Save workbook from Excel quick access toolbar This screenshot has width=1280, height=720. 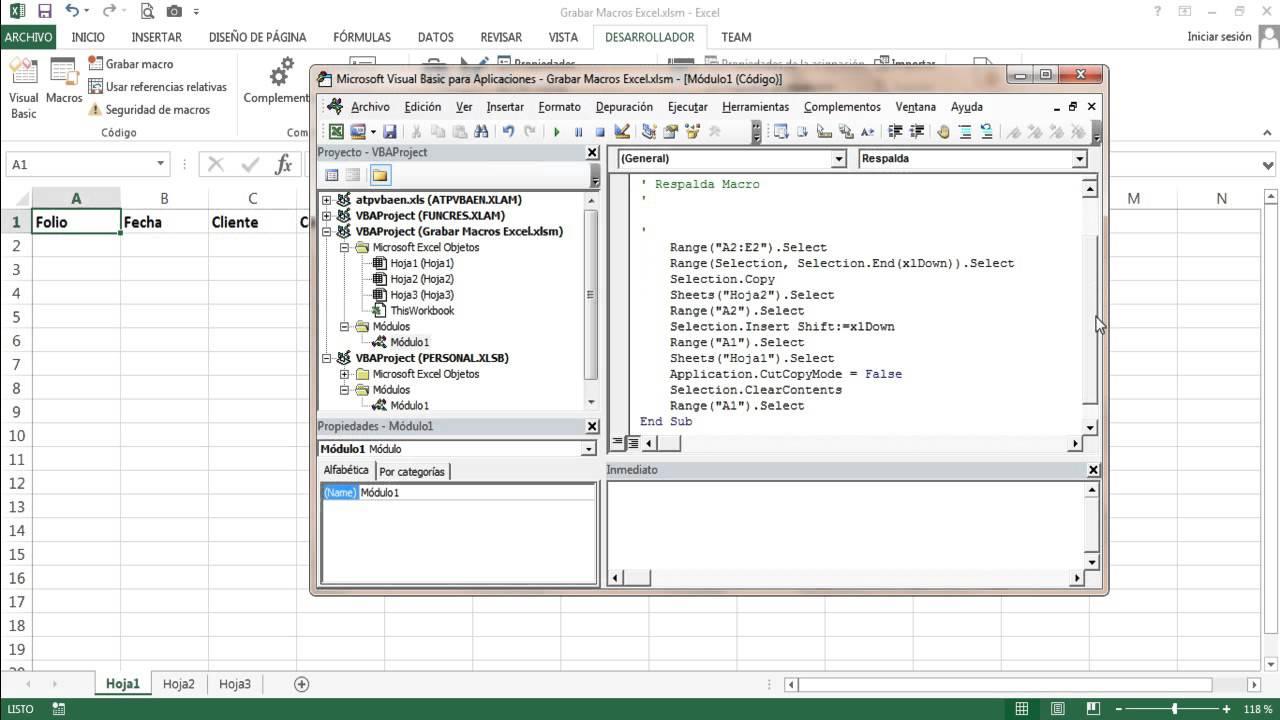[44, 12]
